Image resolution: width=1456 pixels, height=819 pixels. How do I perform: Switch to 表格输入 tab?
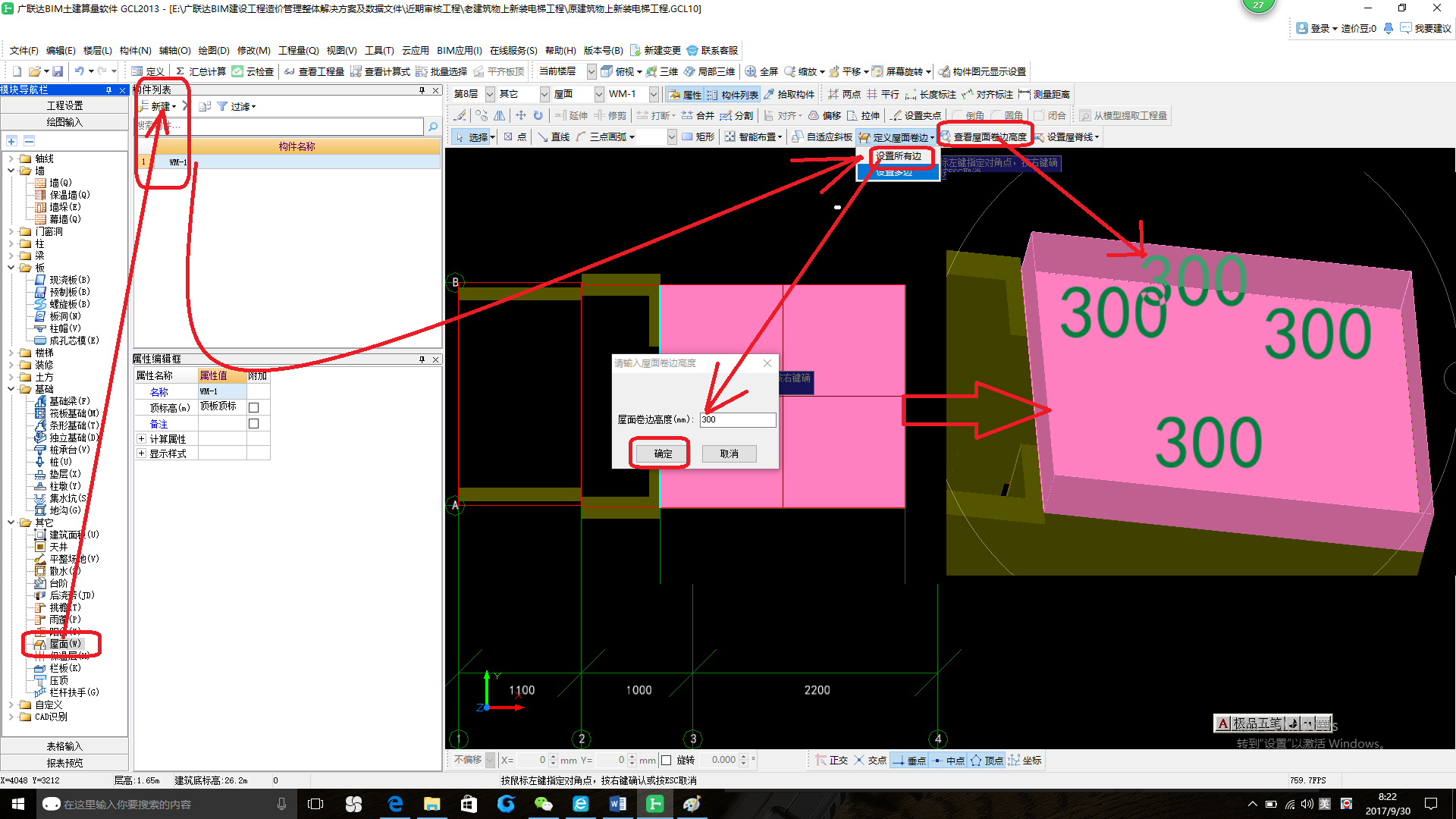point(64,746)
